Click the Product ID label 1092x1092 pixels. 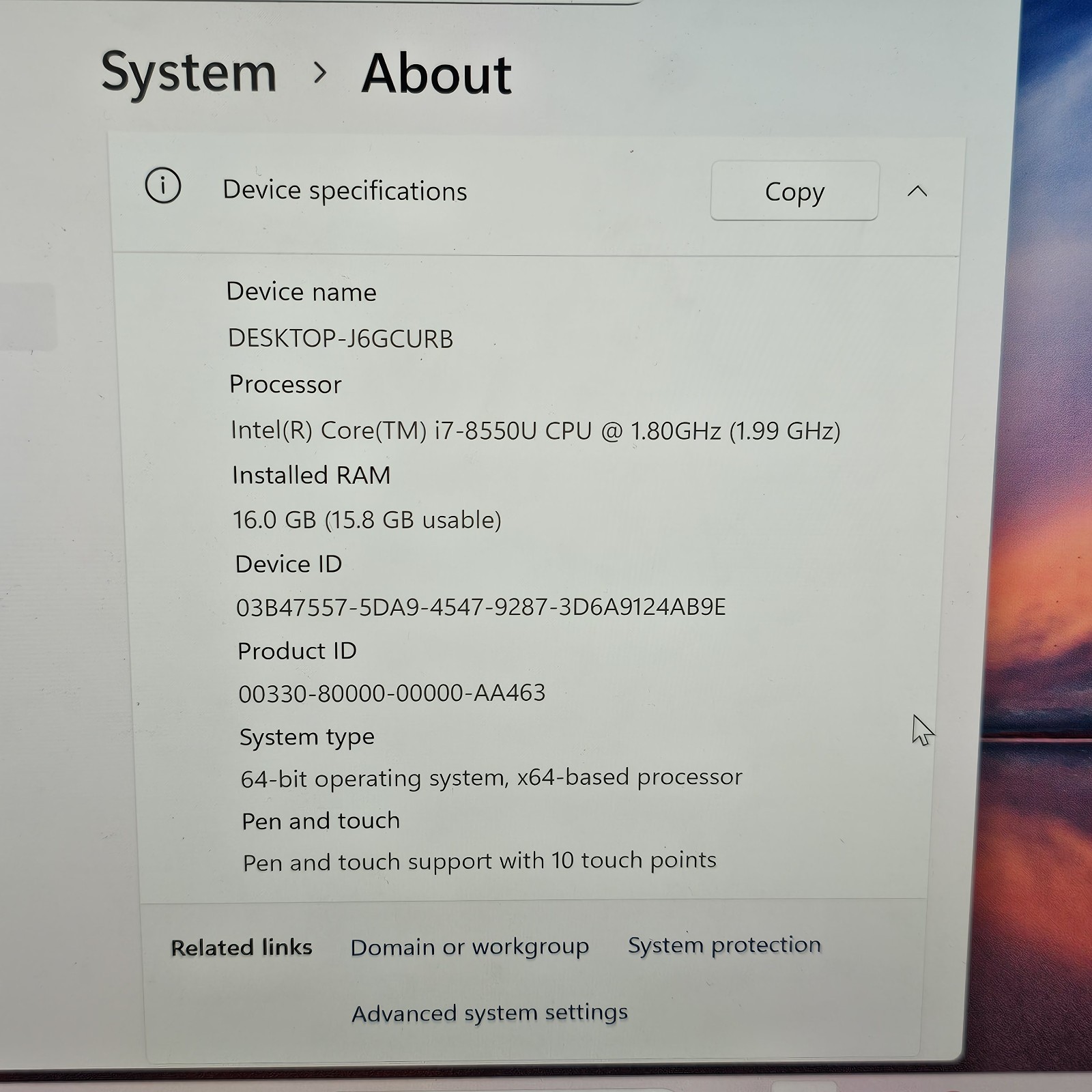[297, 650]
